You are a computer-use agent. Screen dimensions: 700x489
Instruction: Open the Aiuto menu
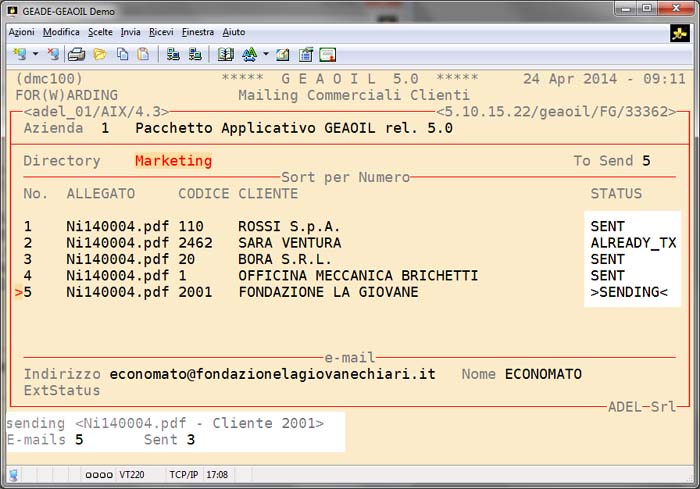click(x=233, y=32)
